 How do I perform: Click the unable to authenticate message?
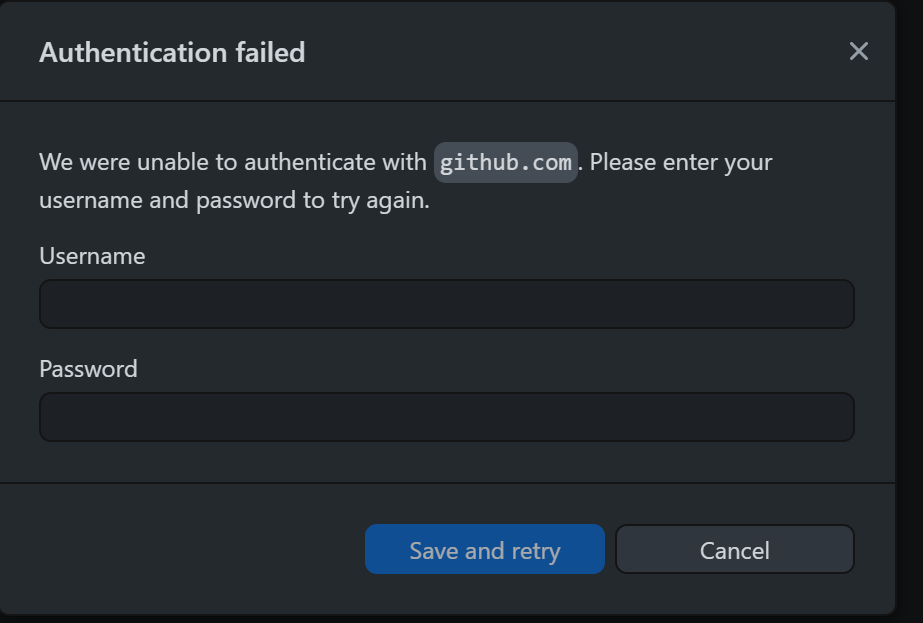coord(235,163)
